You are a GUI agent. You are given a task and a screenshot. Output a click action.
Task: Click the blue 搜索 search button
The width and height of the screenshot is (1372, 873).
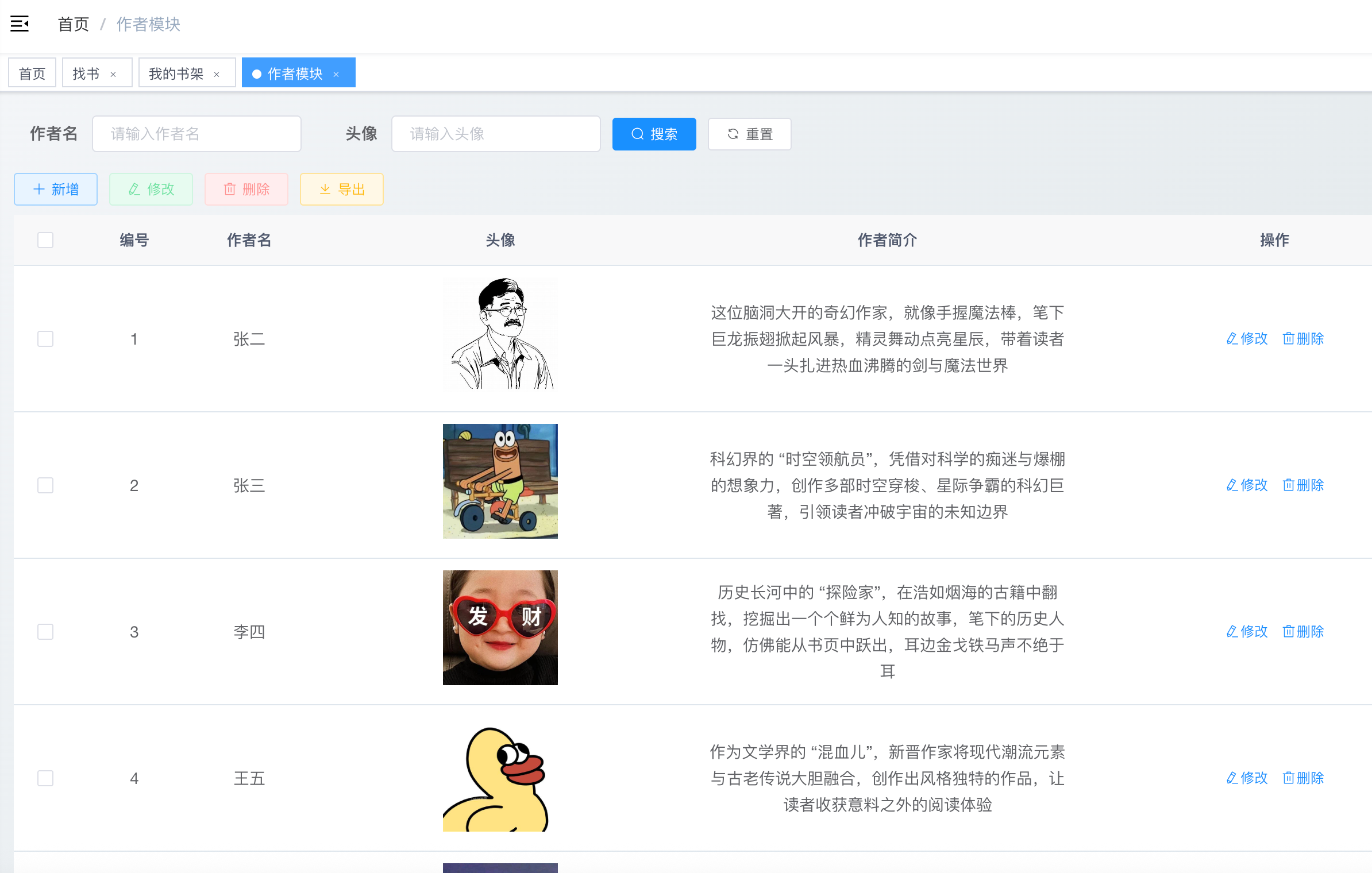coord(654,134)
